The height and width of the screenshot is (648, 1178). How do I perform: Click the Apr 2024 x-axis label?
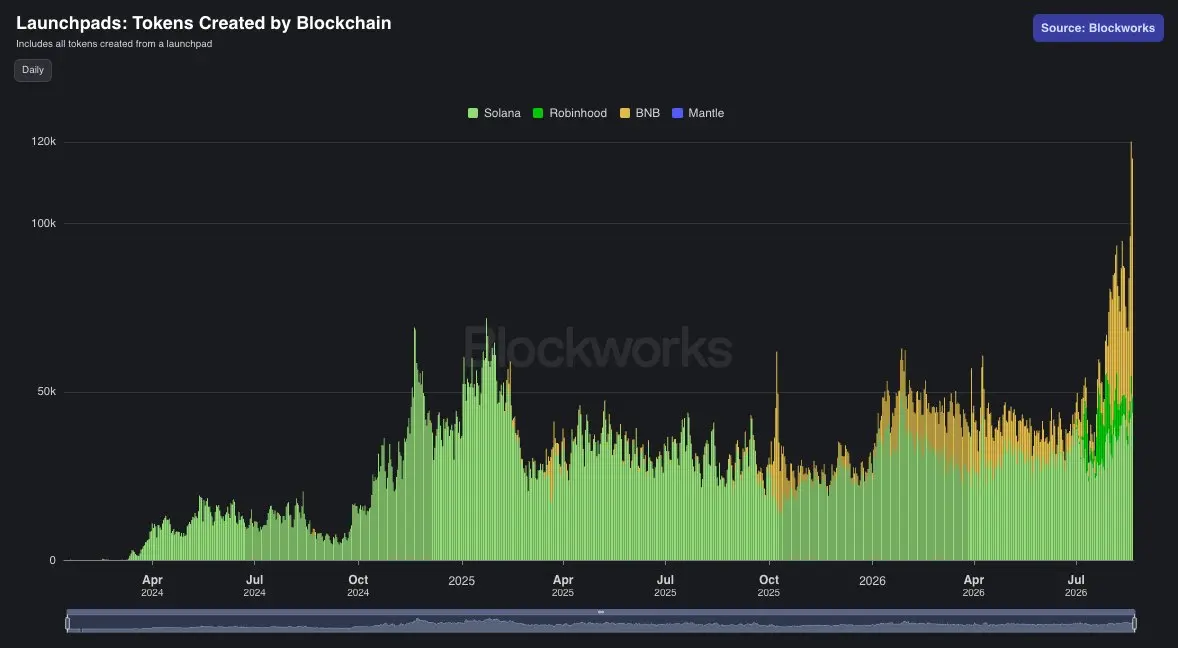pos(152,586)
